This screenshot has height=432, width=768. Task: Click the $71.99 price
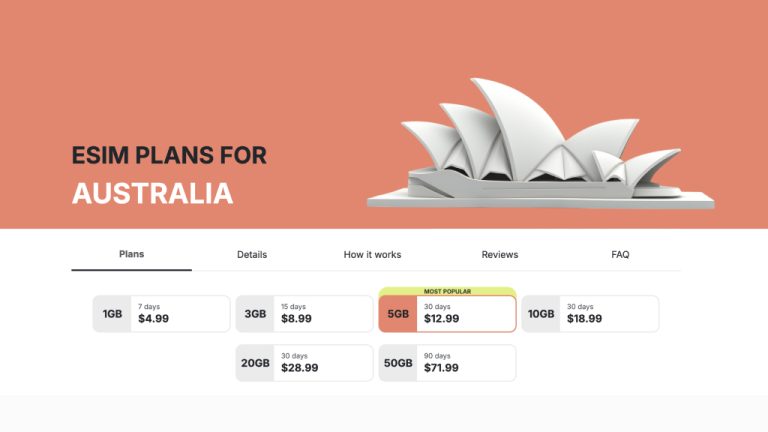coord(441,368)
